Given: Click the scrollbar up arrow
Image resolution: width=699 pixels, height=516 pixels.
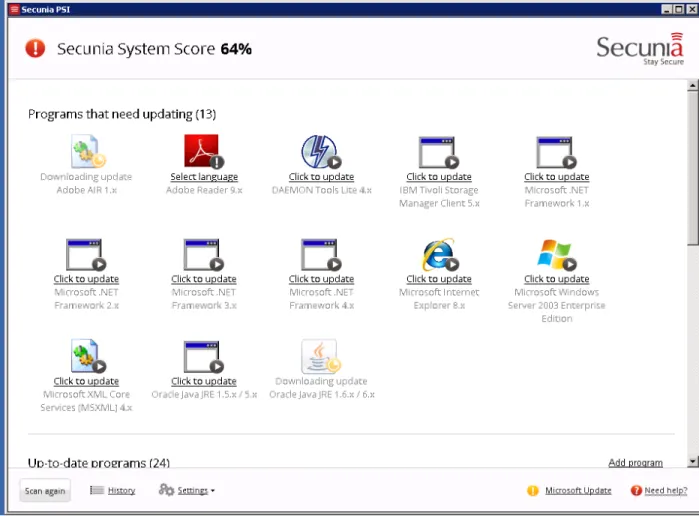Looking at the screenshot, I should [692, 85].
